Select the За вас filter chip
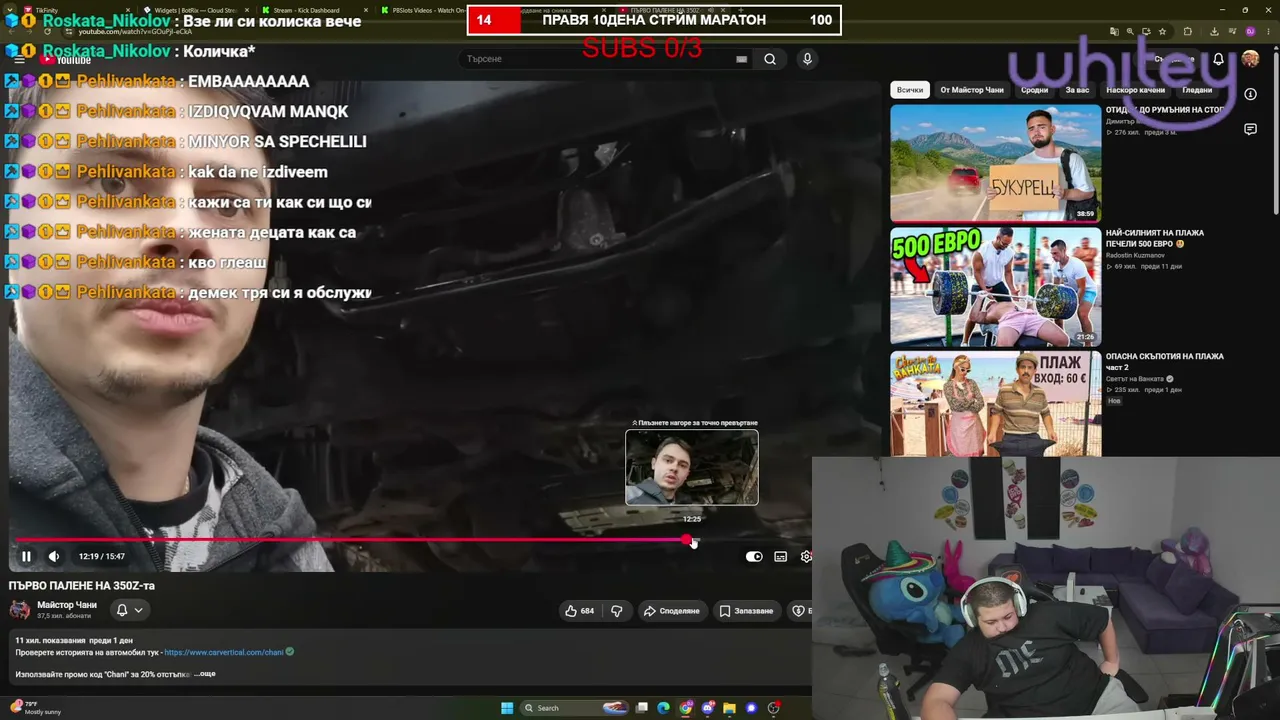The height and width of the screenshot is (720, 1280). [1077, 90]
